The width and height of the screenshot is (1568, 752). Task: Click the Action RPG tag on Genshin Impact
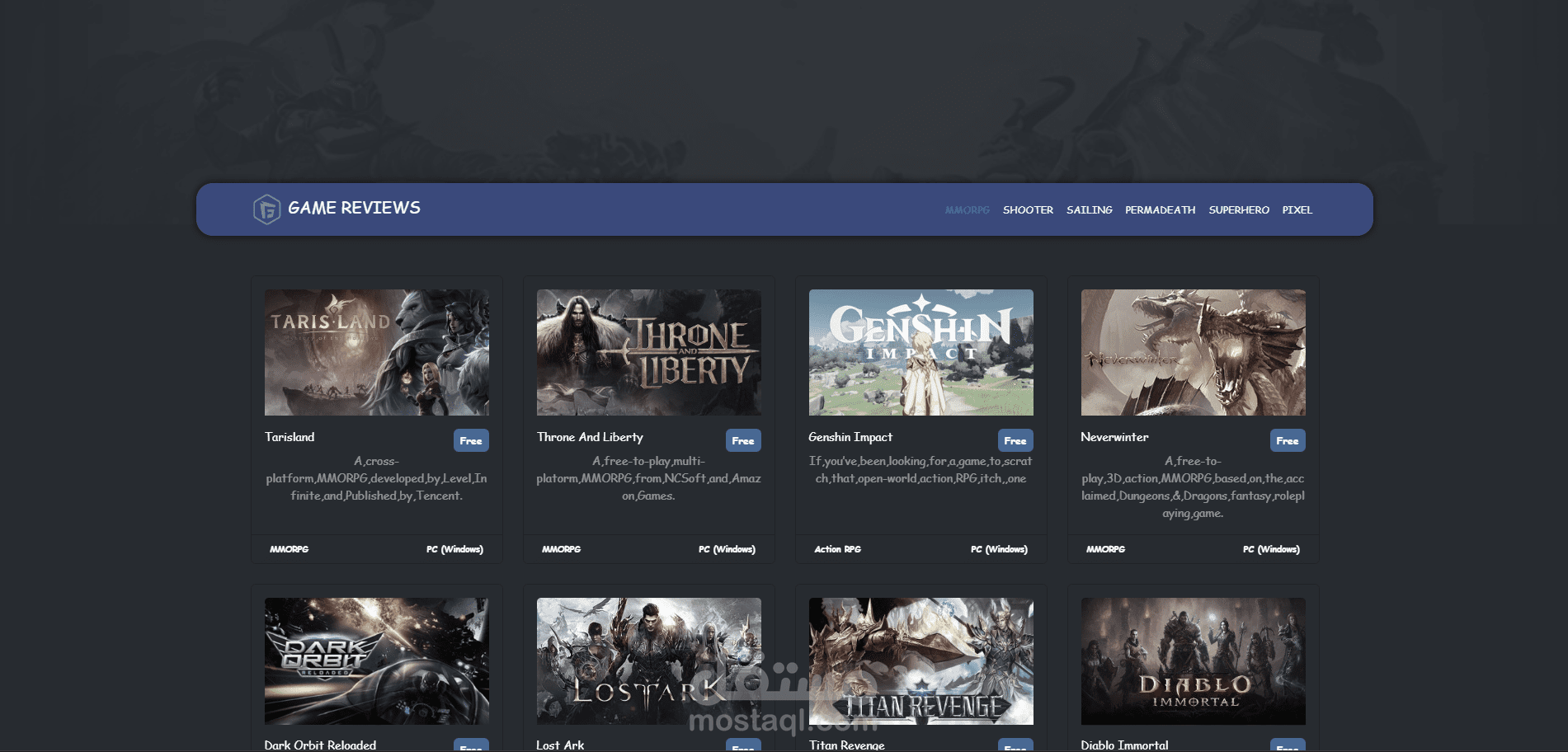coord(838,549)
